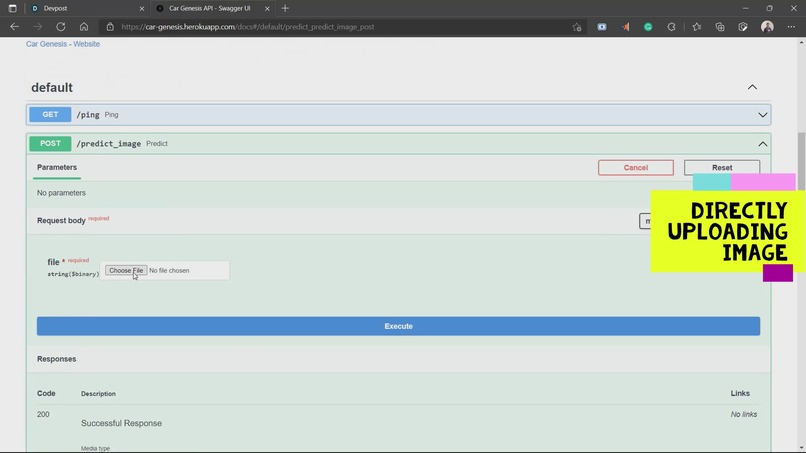Collapse the default section chevron

[x=752, y=87]
